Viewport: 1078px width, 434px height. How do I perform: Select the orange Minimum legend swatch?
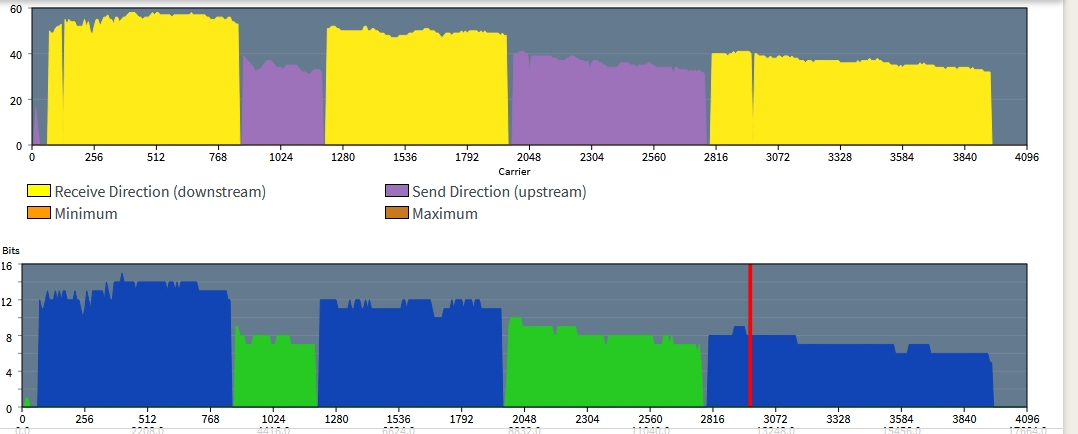(x=39, y=213)
